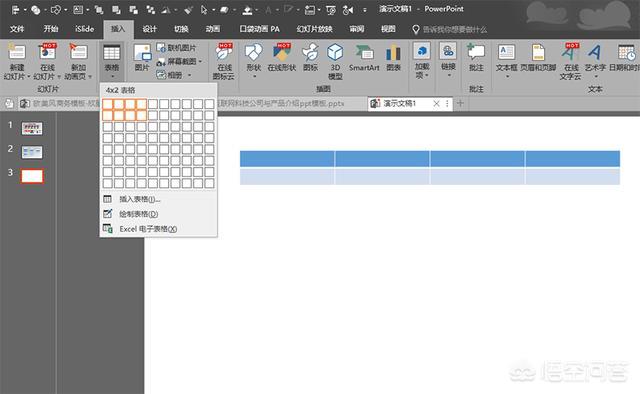This screenshot has width=640, height=394.
Task: Switch to the 审阅 (Review) tab
Action: click(x=357, y=29)
